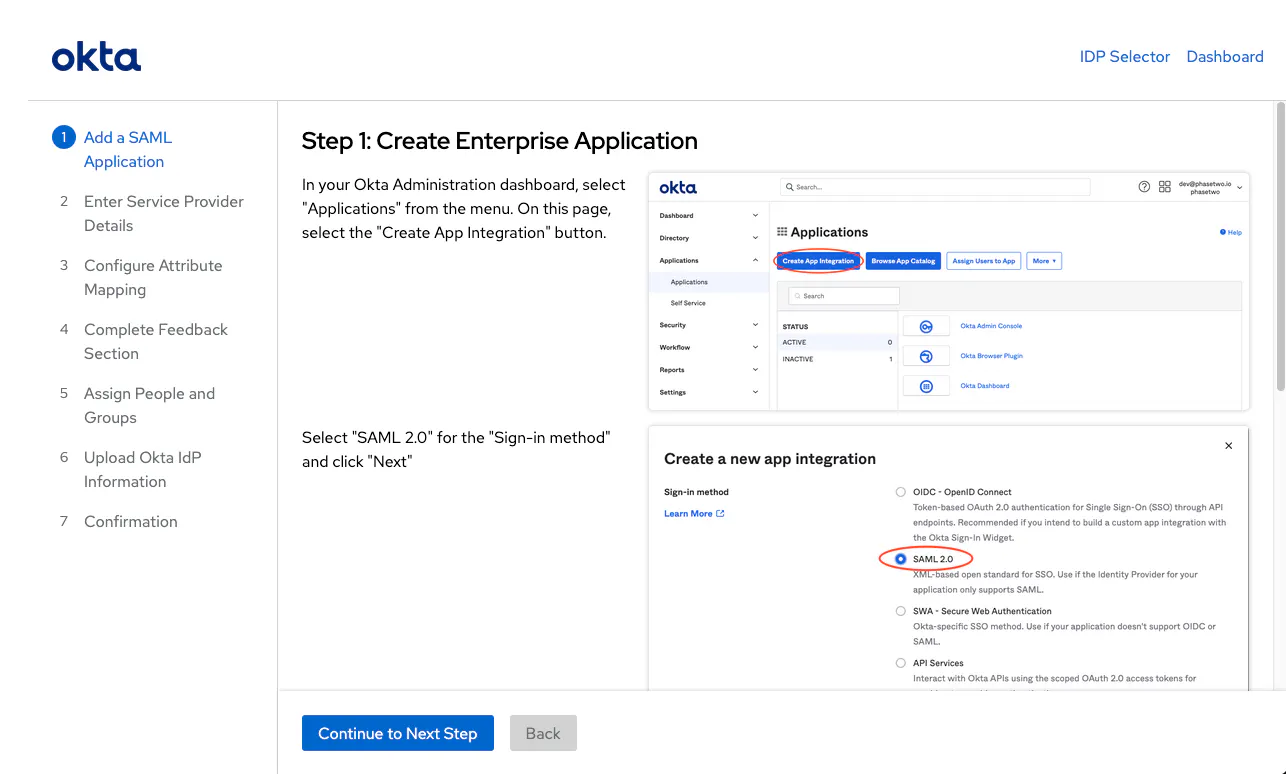The height and width of the screenshot is (774, 1286).
Task: Click the Self Service item in illustrated sidebar
Action: pos(688,303)
